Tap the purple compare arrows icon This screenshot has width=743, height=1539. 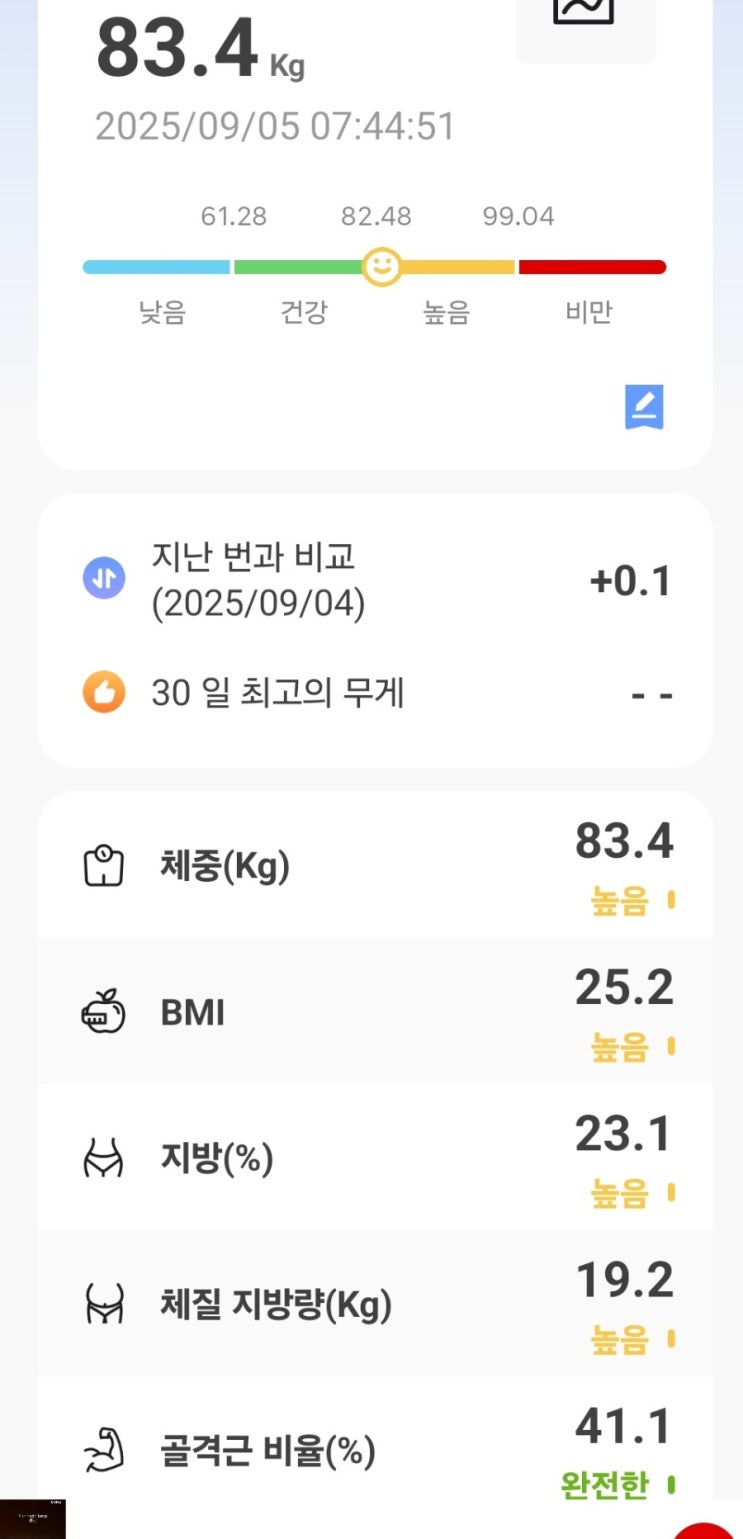(x=104, y=579)
